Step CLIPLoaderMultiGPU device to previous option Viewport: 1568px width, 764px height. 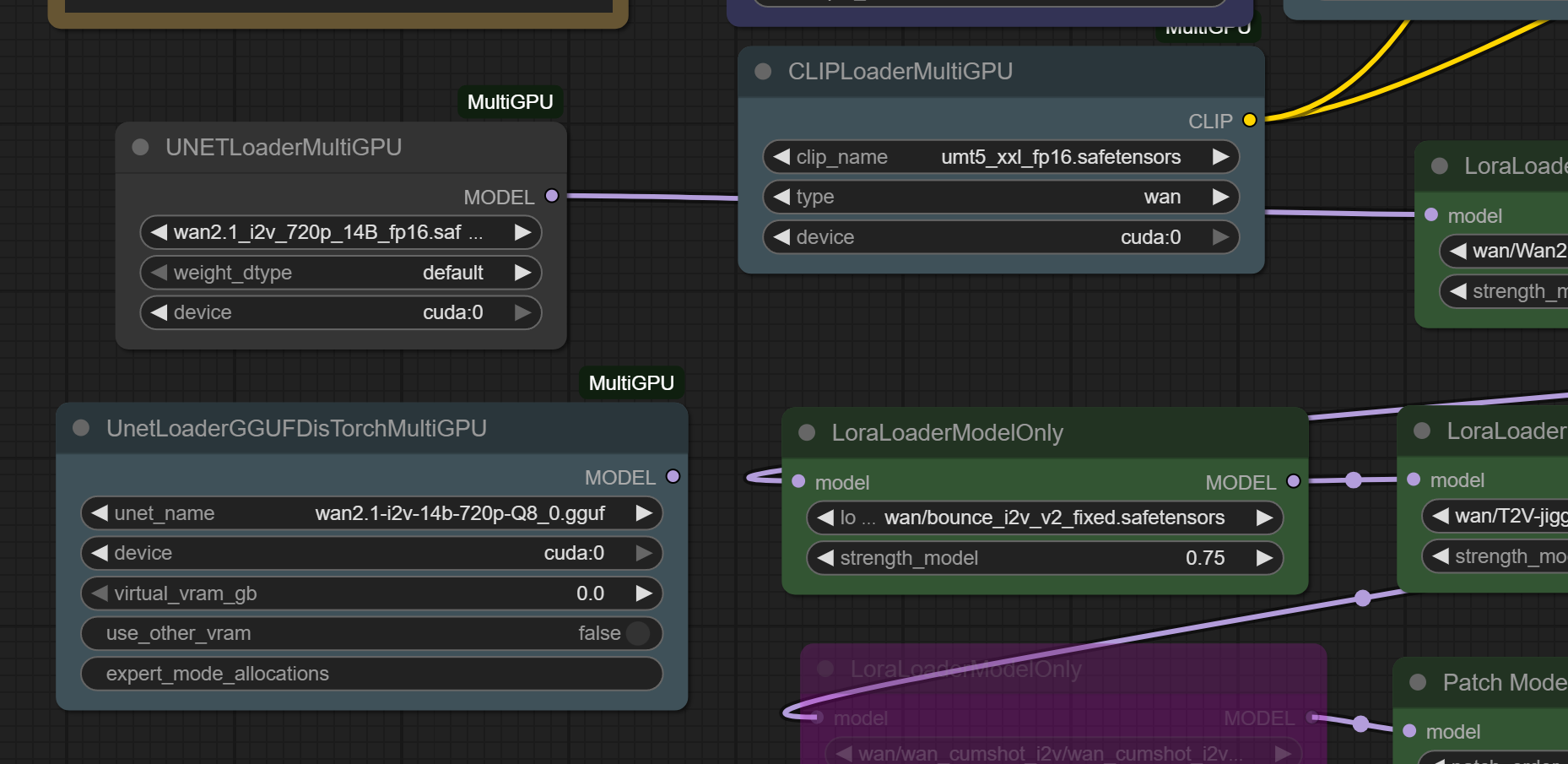pos(781,237)
